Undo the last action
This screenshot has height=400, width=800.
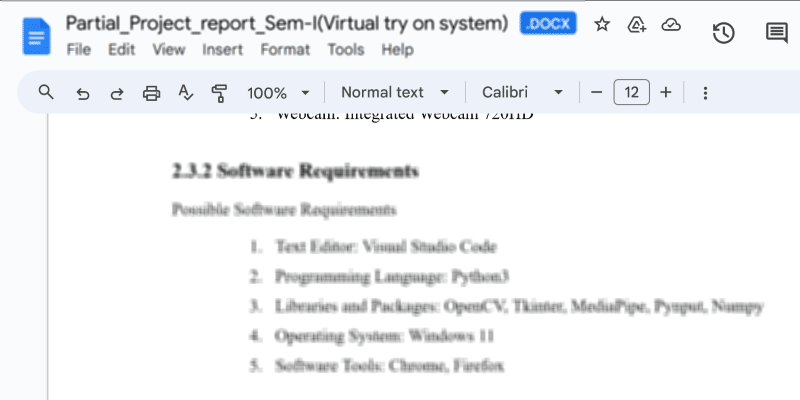click(x=83, y=93)
